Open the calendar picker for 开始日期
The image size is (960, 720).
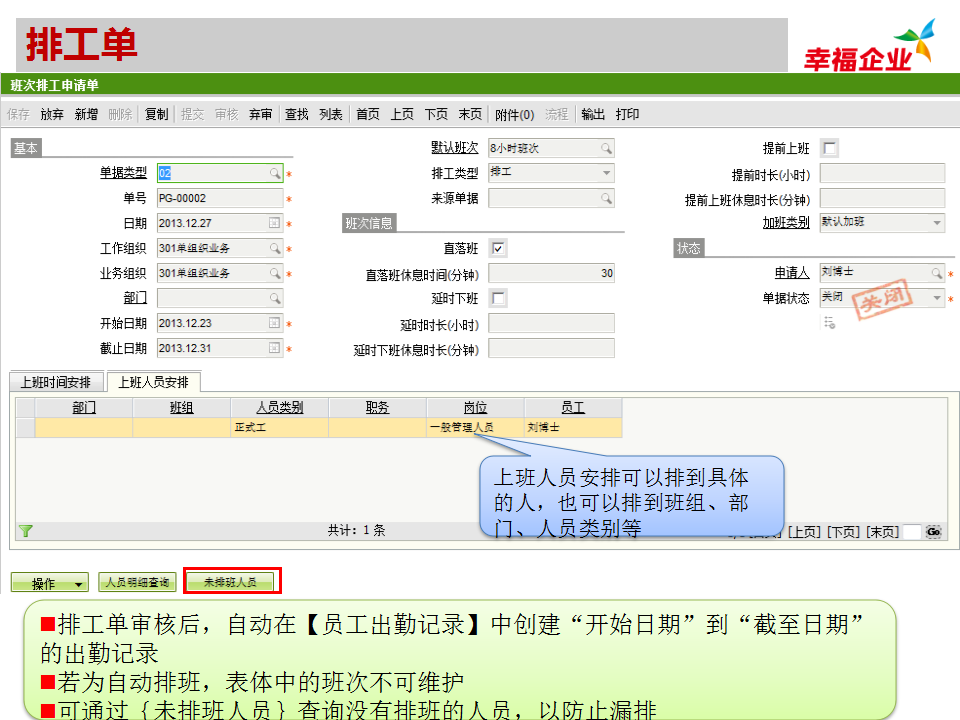(x=275, y=324)
